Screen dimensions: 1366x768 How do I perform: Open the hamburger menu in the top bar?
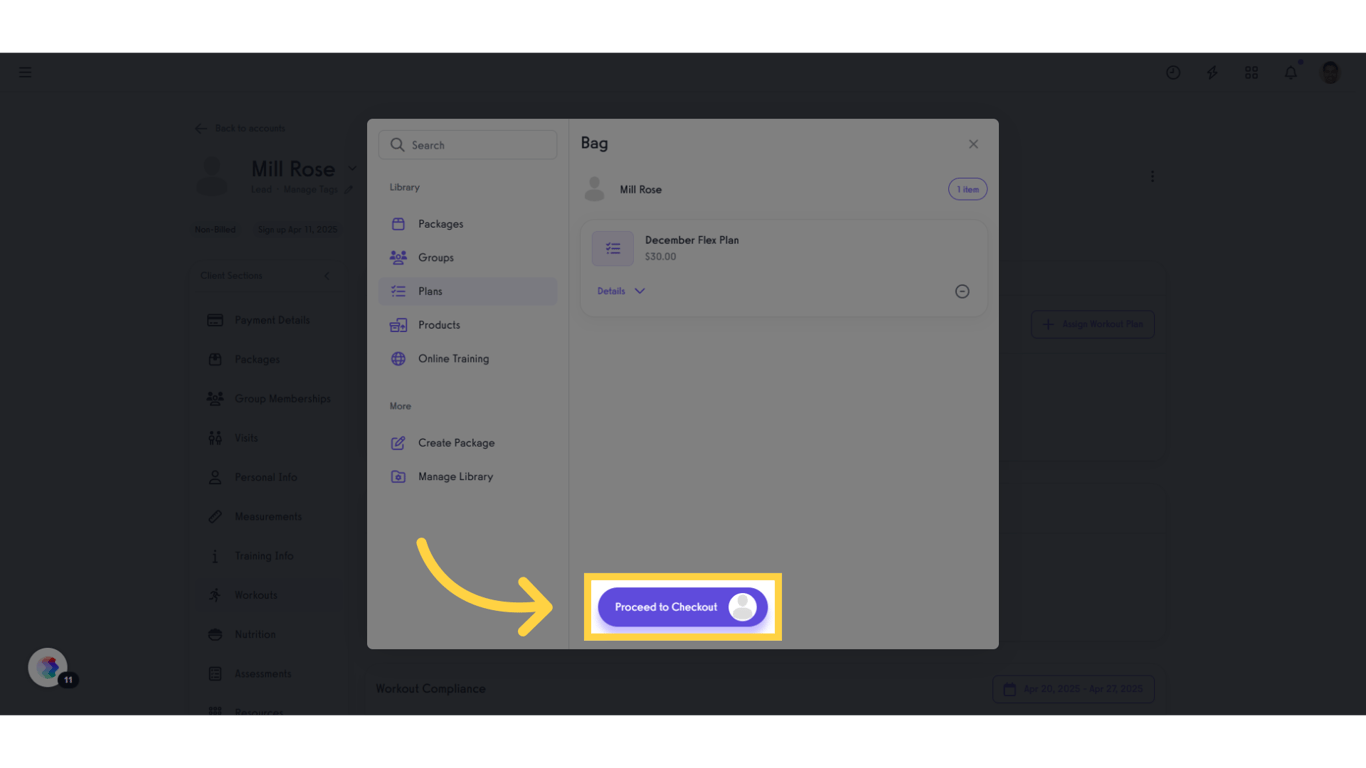coord(25,73)
